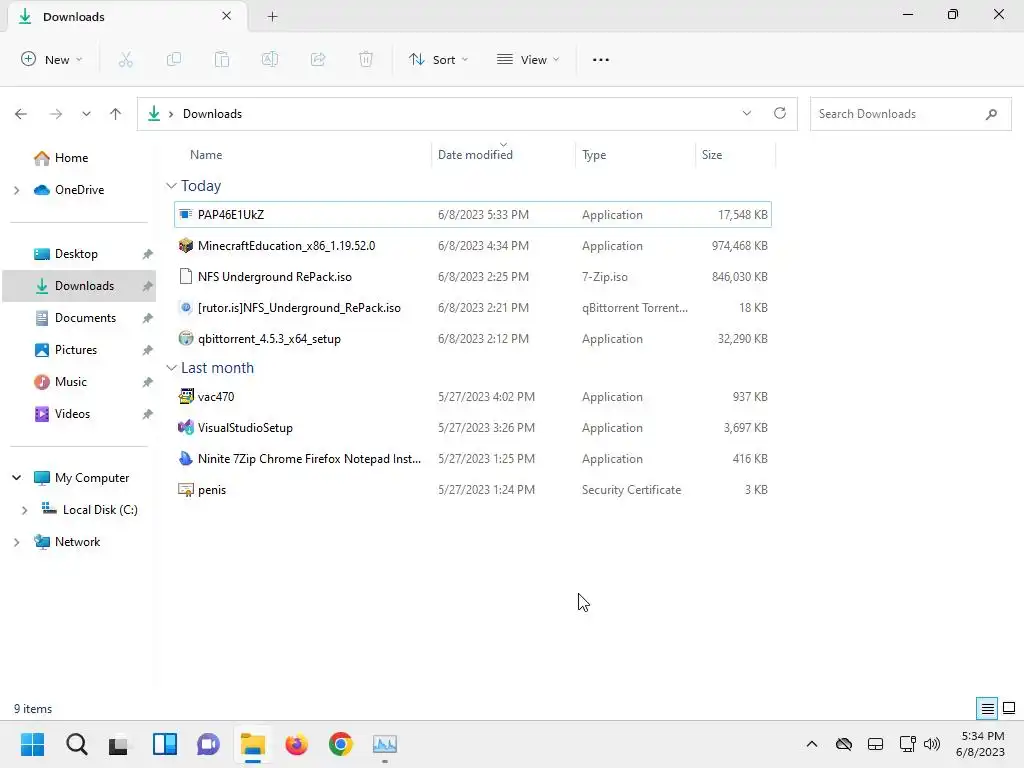Switch to large thumbnails view button

point(1009,709)
